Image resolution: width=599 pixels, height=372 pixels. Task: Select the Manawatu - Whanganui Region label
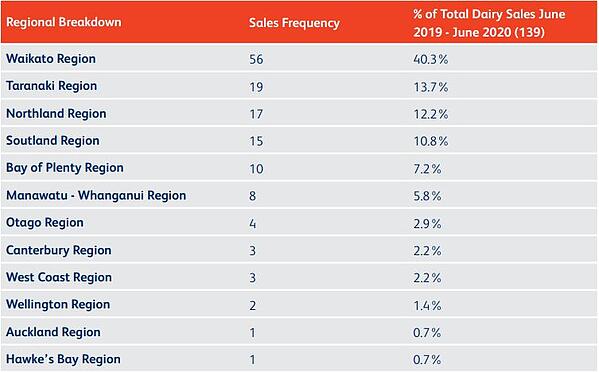(x=96, y=196)
